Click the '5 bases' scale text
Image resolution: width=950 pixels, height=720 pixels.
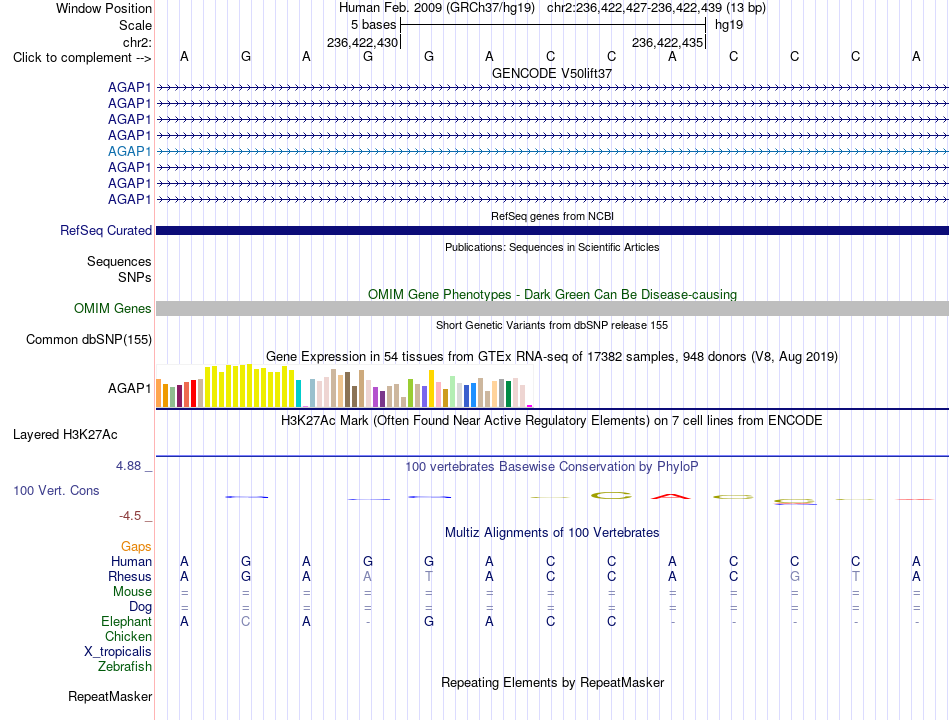click(x=373, y=25)
